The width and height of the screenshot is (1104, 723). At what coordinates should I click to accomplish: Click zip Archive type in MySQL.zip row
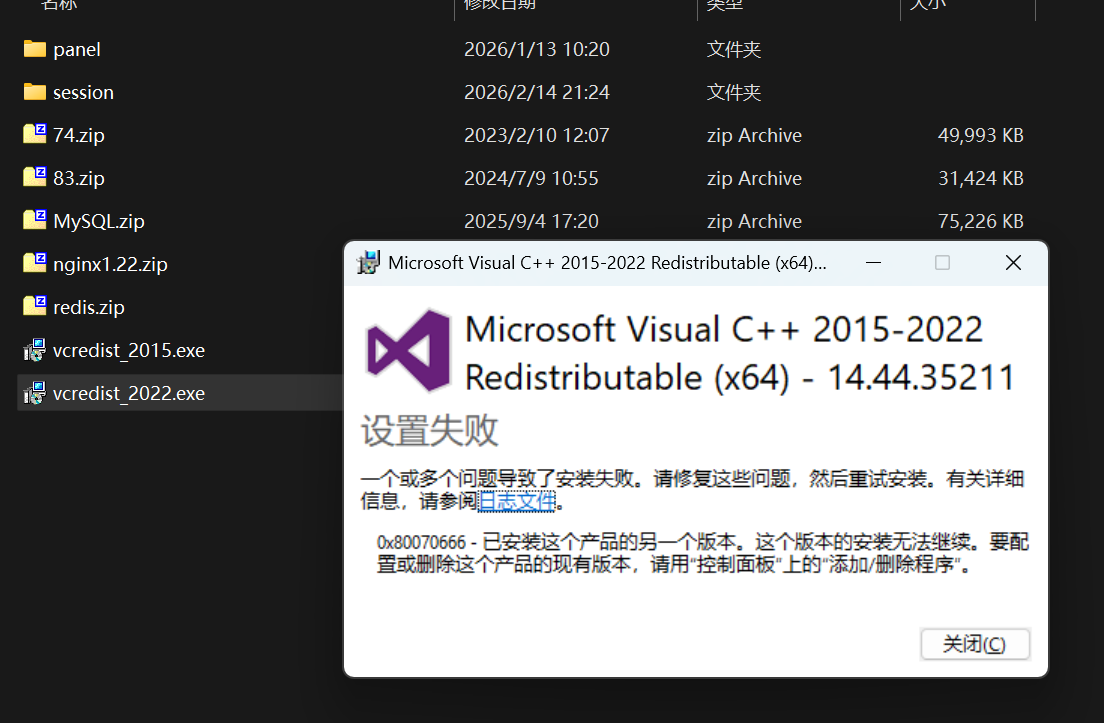point(754,221)
